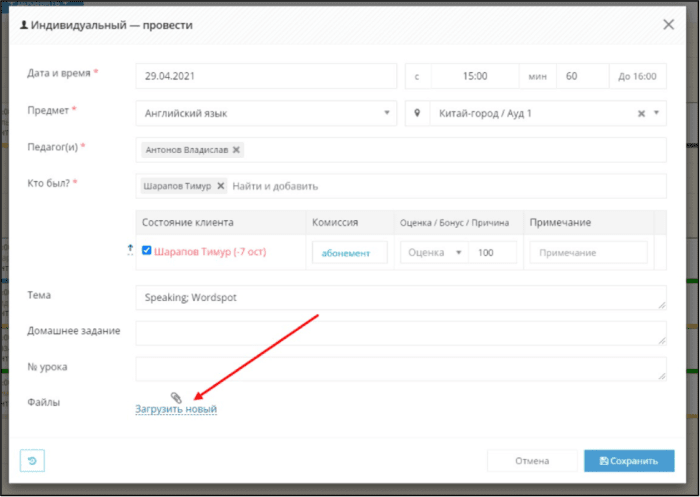Image resolution: width=700 pixels, height=497 pixels.
Task: Click the location pin icon
Action: pyautogui.click(x=417, y=113)
